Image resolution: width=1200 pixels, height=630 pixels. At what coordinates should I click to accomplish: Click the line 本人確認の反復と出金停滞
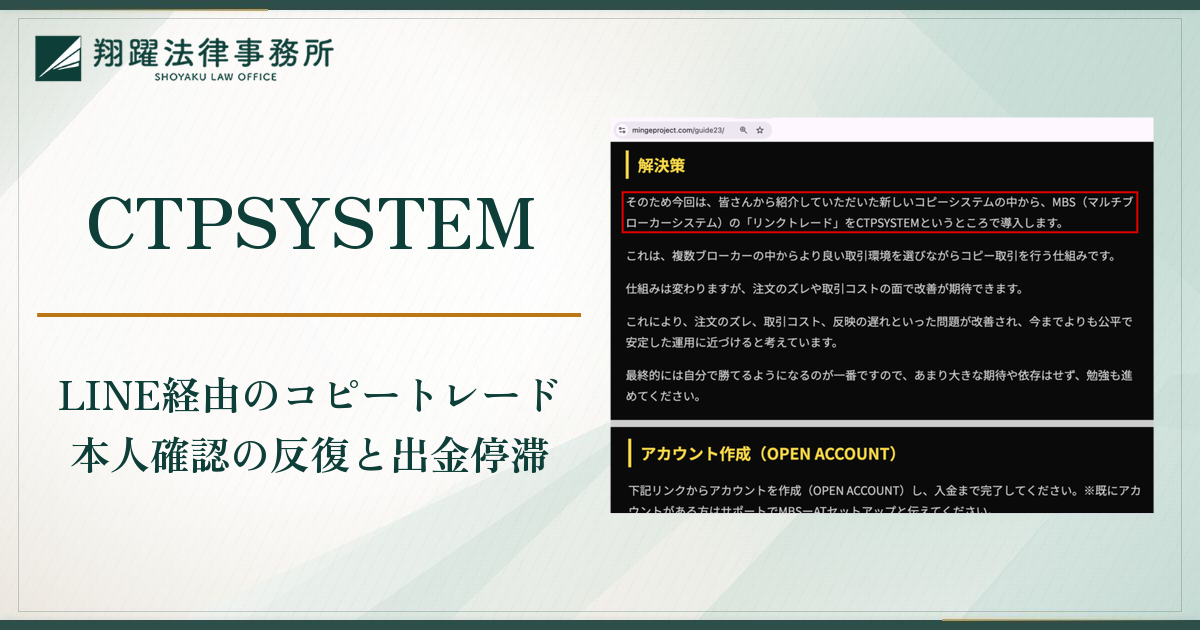tap(309, 455)
